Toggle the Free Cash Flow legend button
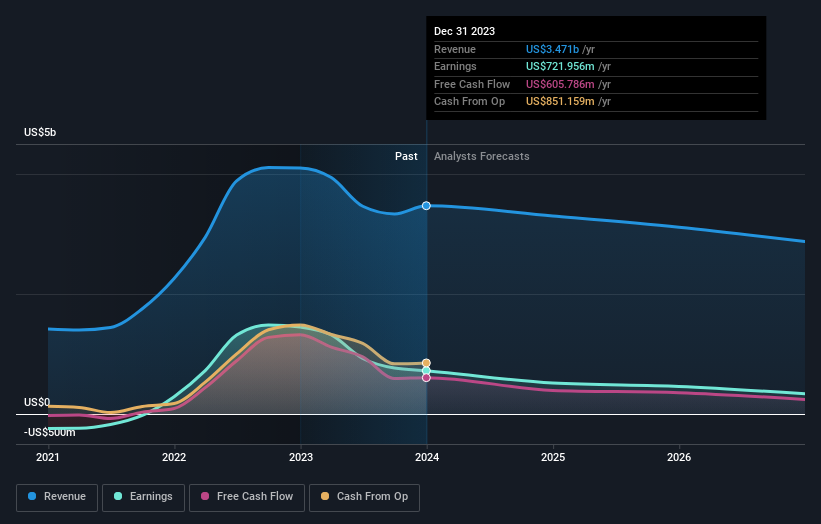The image size is (821, 524). [247, 497]
